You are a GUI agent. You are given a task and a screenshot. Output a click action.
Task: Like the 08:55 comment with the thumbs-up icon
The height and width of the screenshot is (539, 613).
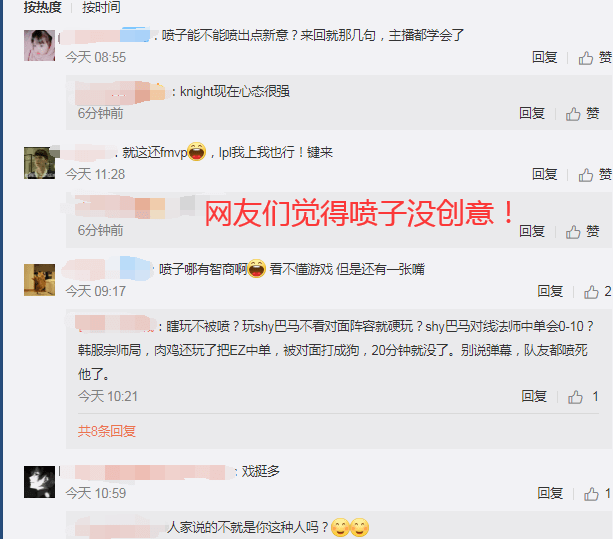tap(595, 58)
